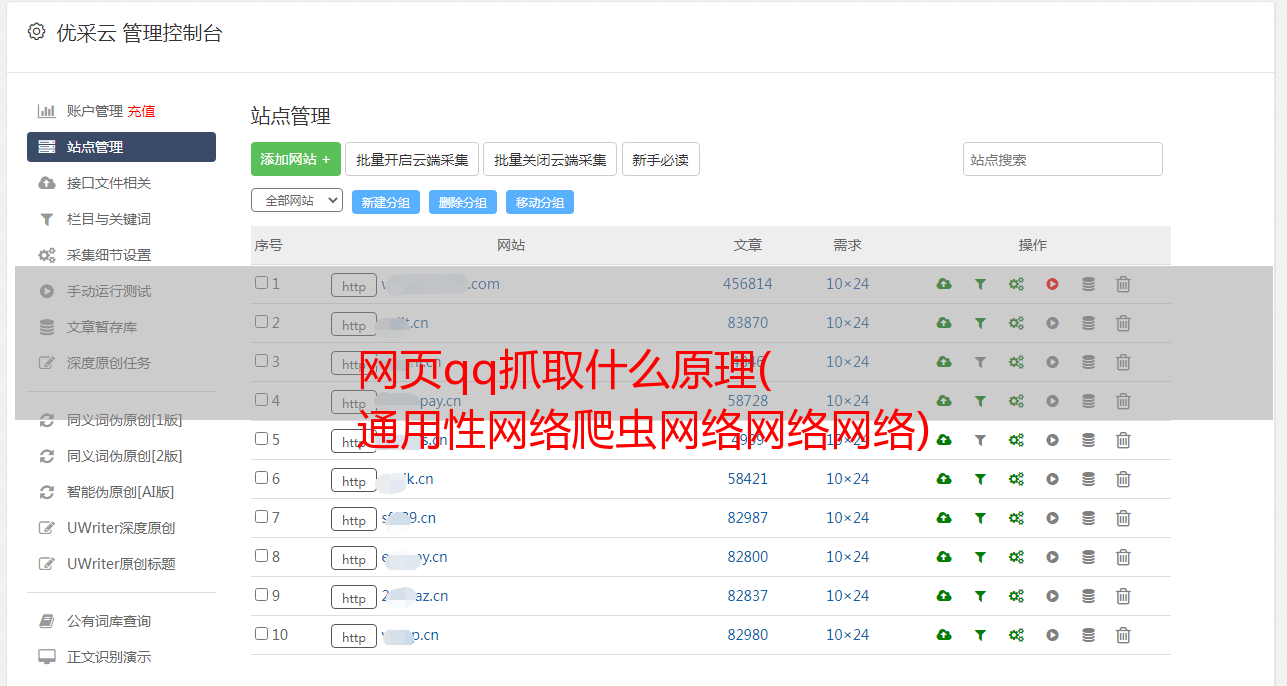Open the database icon in row 9
The image size is (1287, 686).
(x=1088, y=596)
